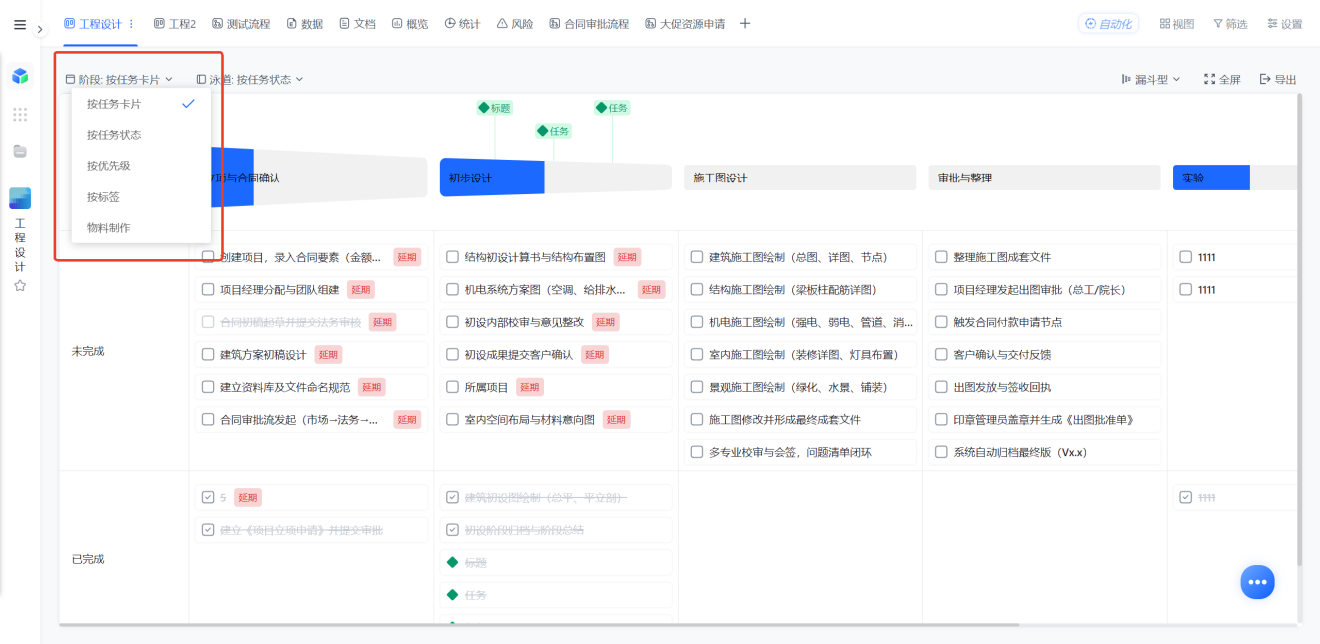Switch to the 统计 tab

tap(462, 23)
